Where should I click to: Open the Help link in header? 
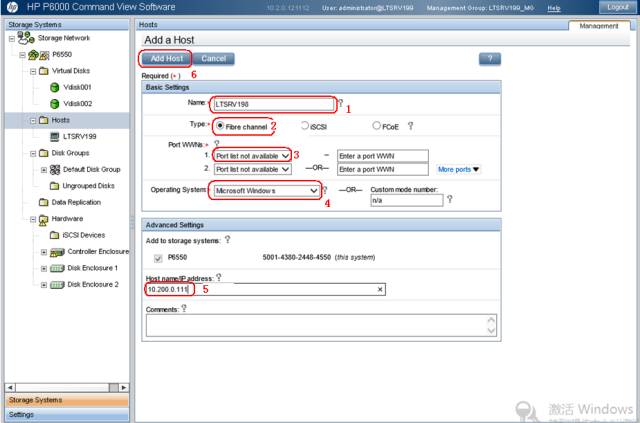coord(554,8)
